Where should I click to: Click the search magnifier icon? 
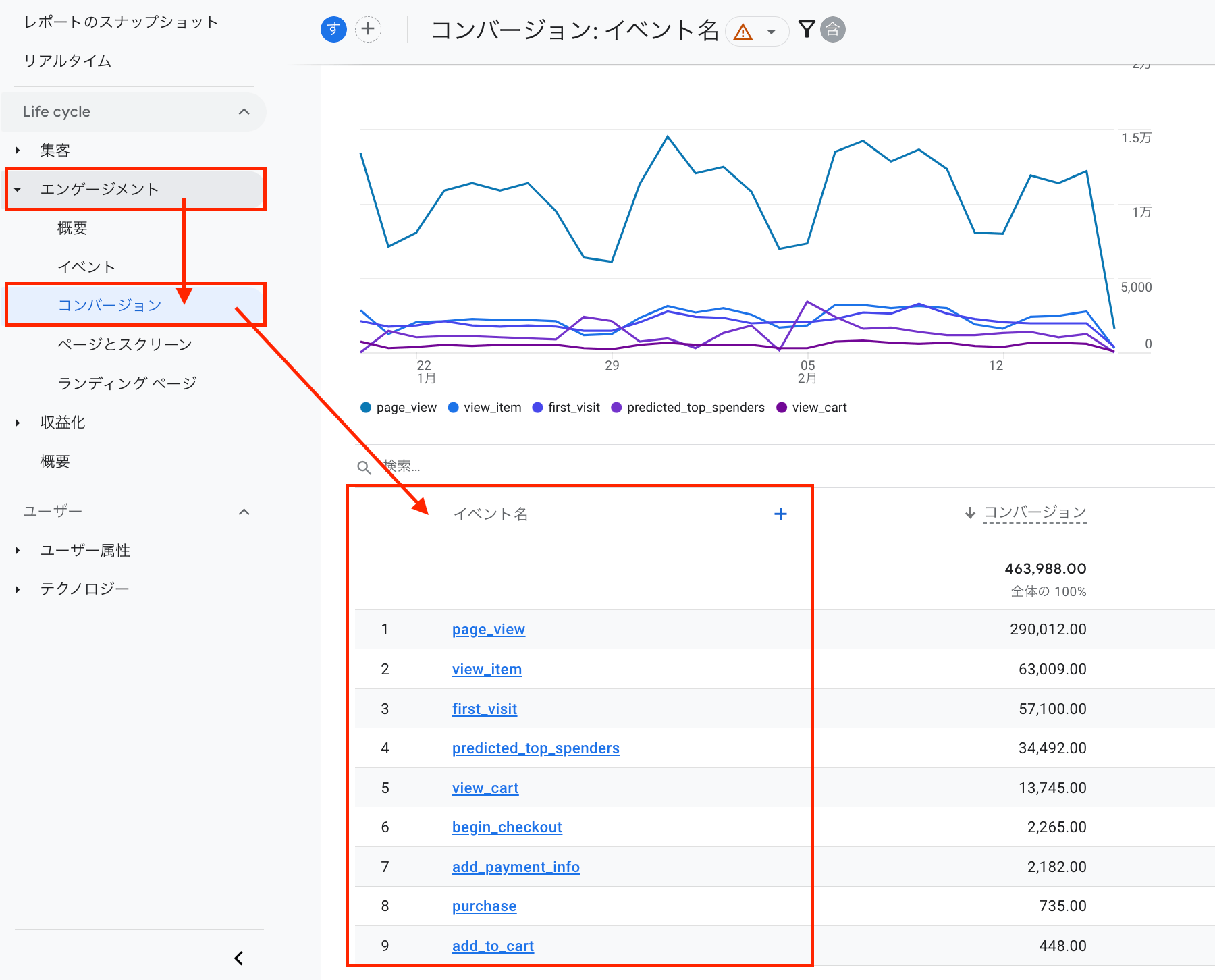click(x=364, y=467)
